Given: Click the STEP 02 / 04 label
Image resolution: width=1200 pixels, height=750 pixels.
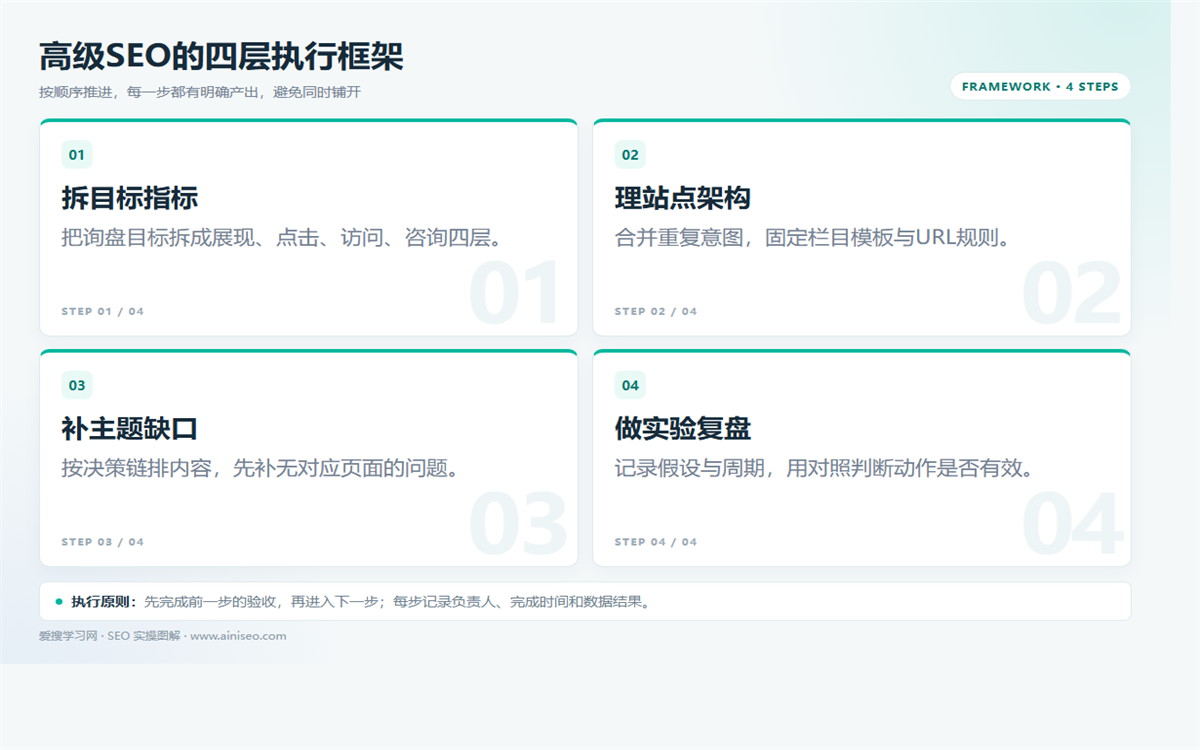Looking at the screenshot, I should pyautogui.click(x=656, y=311).
